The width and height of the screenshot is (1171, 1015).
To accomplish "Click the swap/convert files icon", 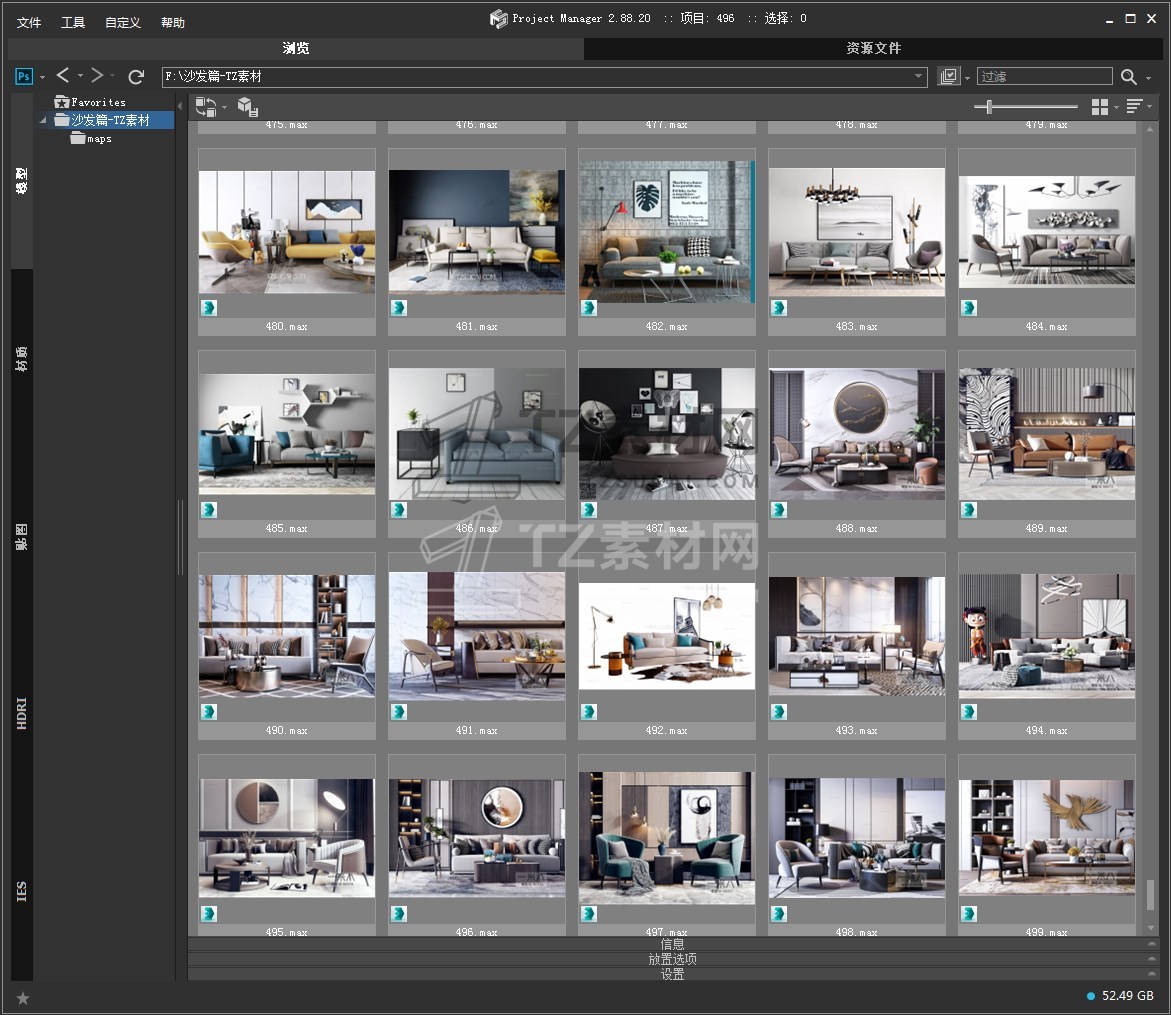I will click(205, 106).
